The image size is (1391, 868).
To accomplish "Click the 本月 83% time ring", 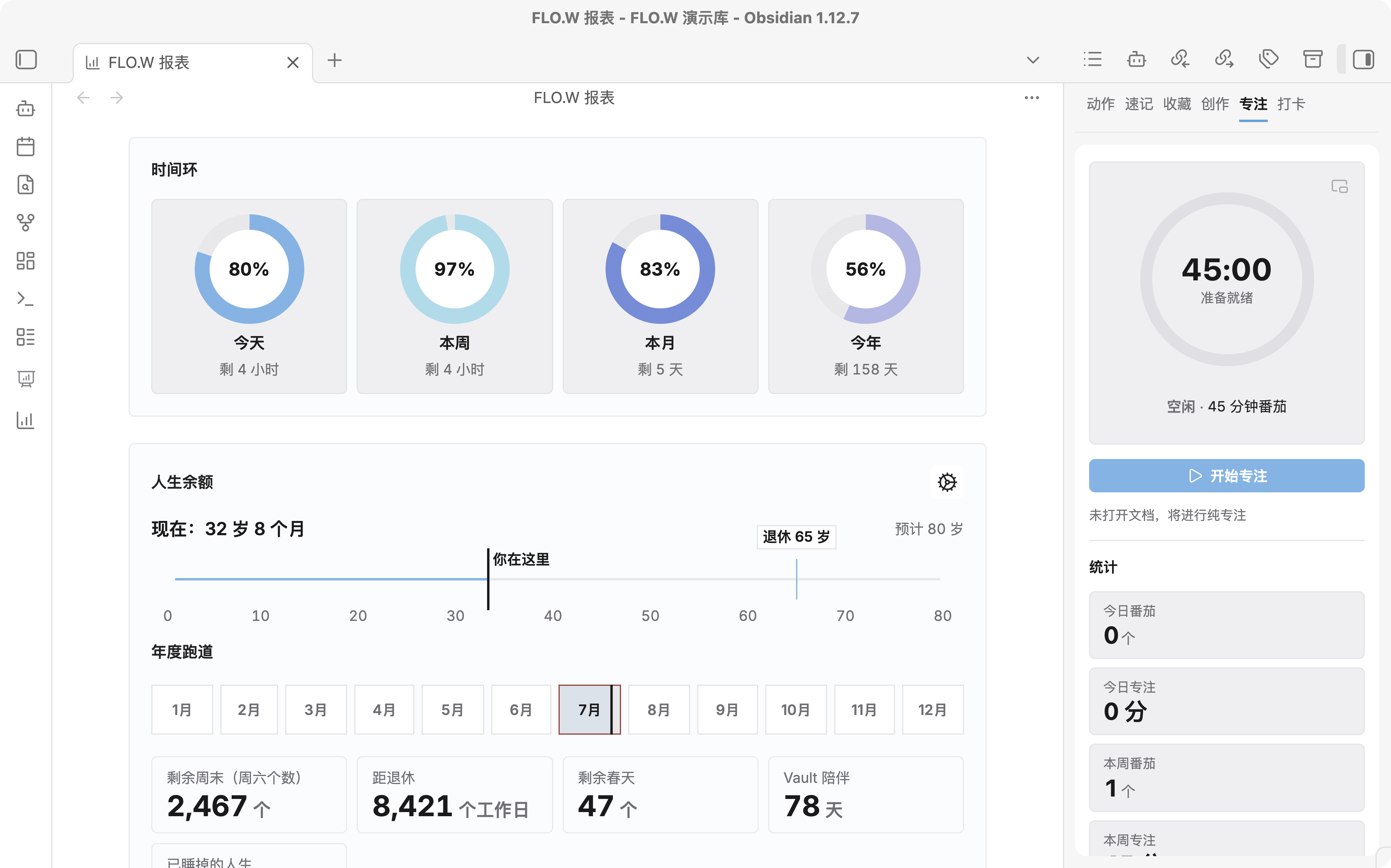I will click(x=660, y=269).
